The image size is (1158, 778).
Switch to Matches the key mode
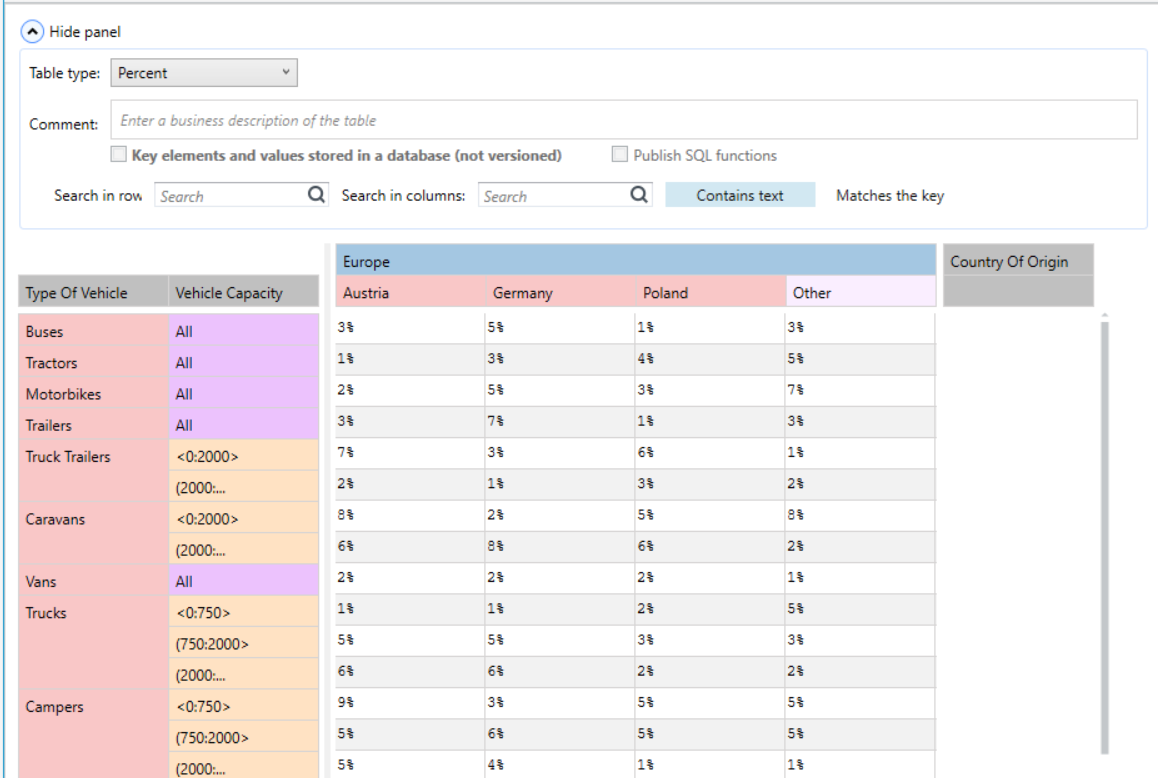[890, 195]
